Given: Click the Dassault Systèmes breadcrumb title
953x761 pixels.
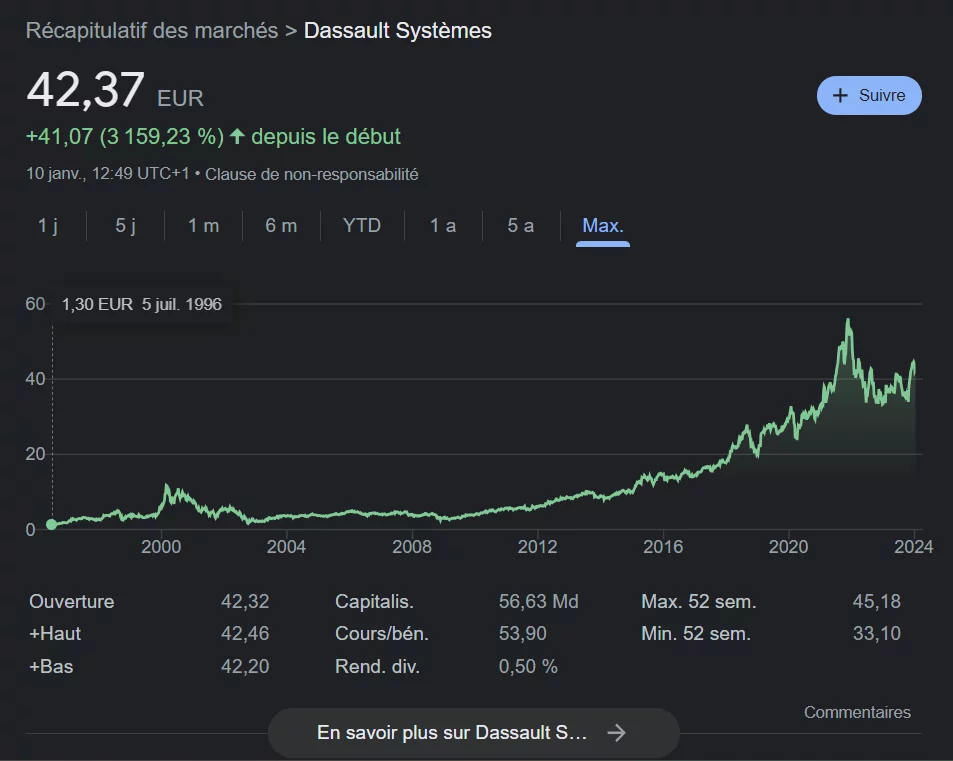Looking at the screenshot, I should pyautogui.click(x=397, y=30).
